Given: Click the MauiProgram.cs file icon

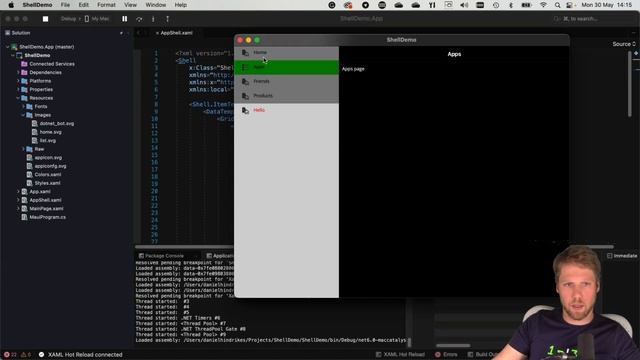Looking at the screenshot, I should pos(24,217).
